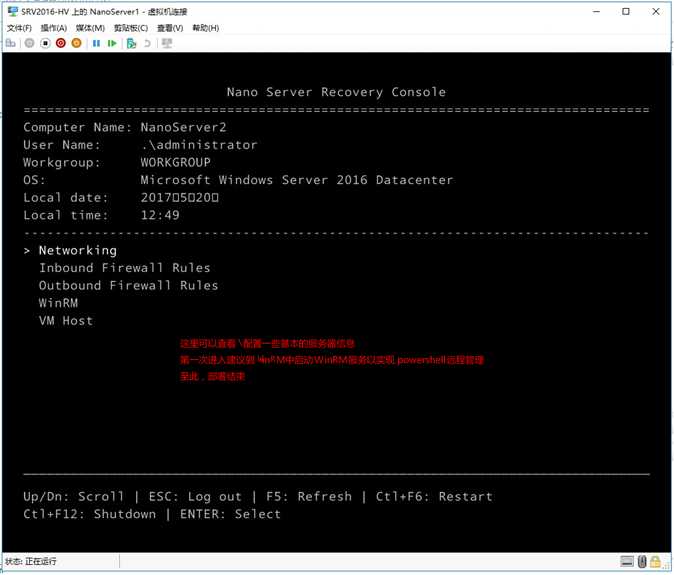Image resolution: width=674 pixels, height=575 pixels.
Task: Click the Ctrl+Alt+Del toolbar icon
Action: (11, 43)
